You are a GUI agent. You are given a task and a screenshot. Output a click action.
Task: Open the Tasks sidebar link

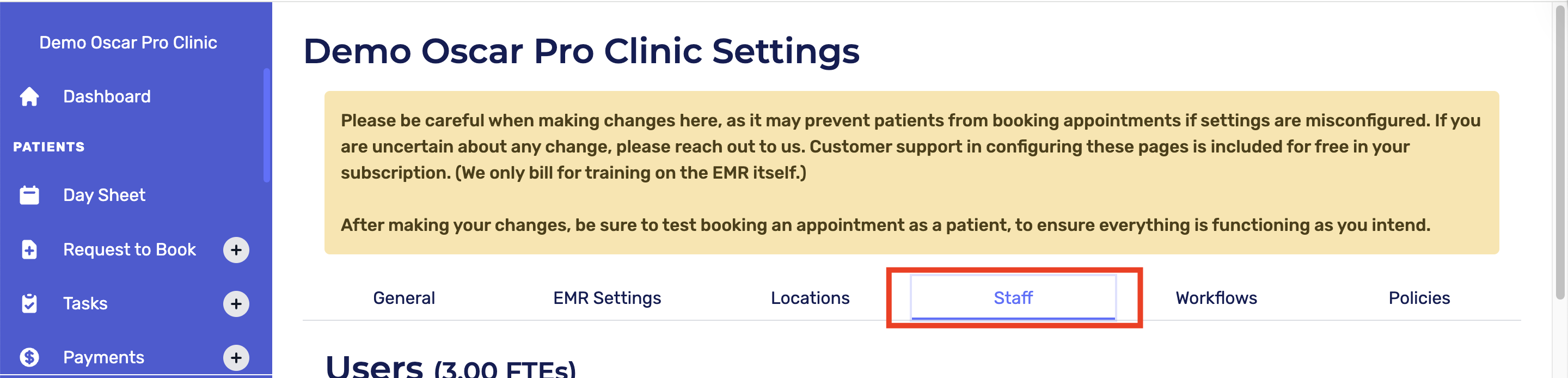coord(85,304)
